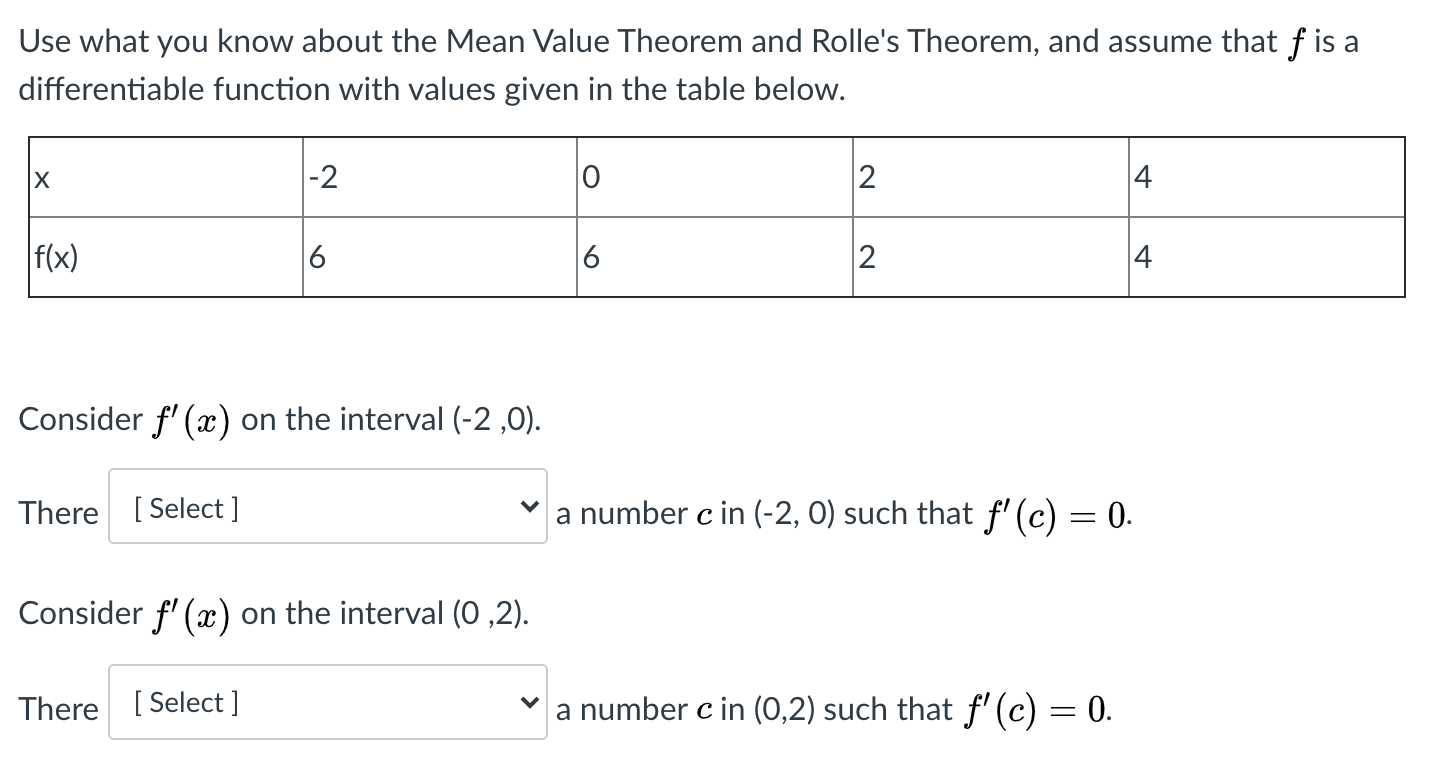Click the text Consider f'(x) on interval (-2,0)
This screenshot has width=1444, height=768.
280,418
